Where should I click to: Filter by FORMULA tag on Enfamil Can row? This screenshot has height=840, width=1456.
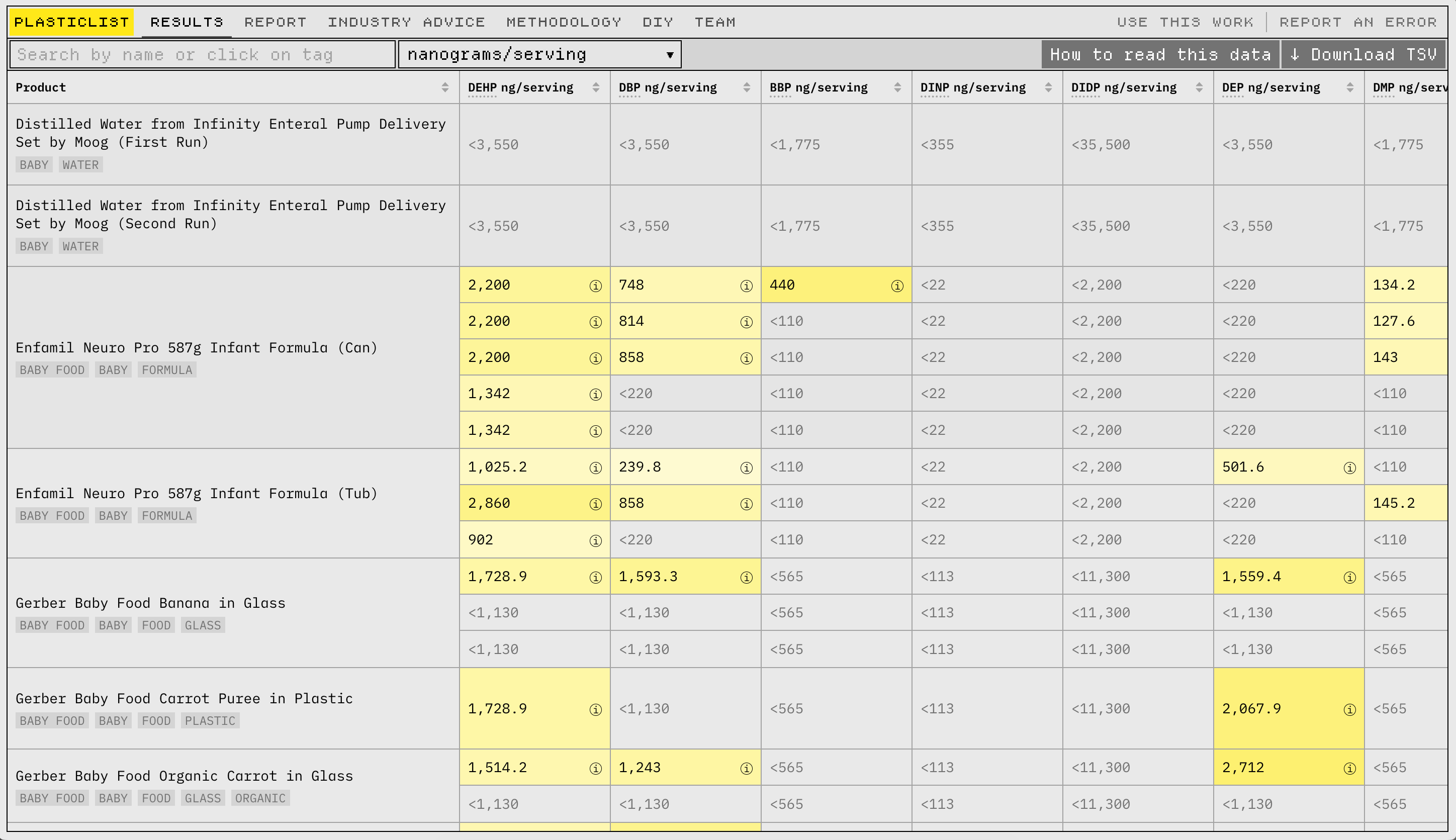tap(167, 370)
